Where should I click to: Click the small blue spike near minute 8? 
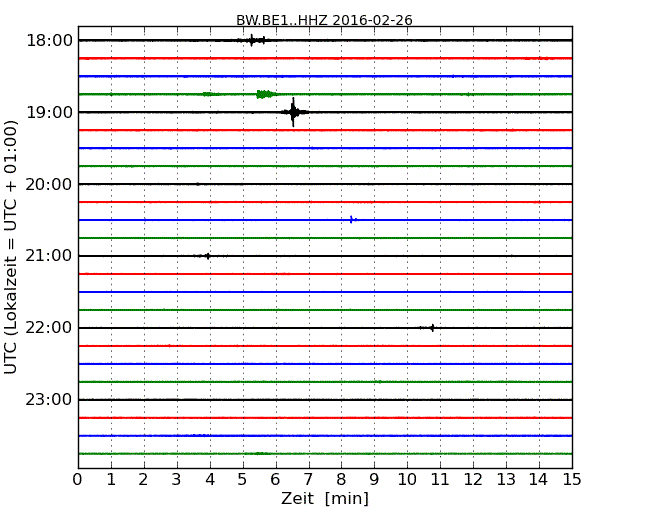[x=352, y=219]
